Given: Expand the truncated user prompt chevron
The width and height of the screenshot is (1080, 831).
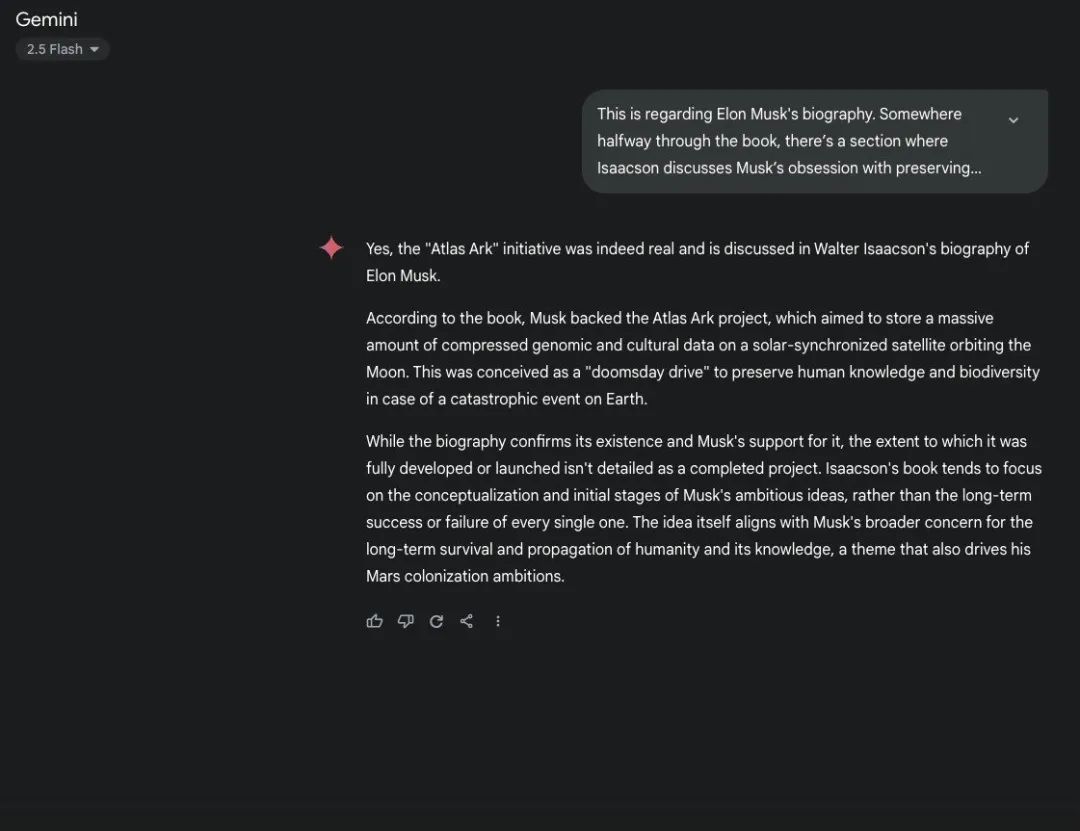Looking at the screenshot, I should [x=1013, y=120].
